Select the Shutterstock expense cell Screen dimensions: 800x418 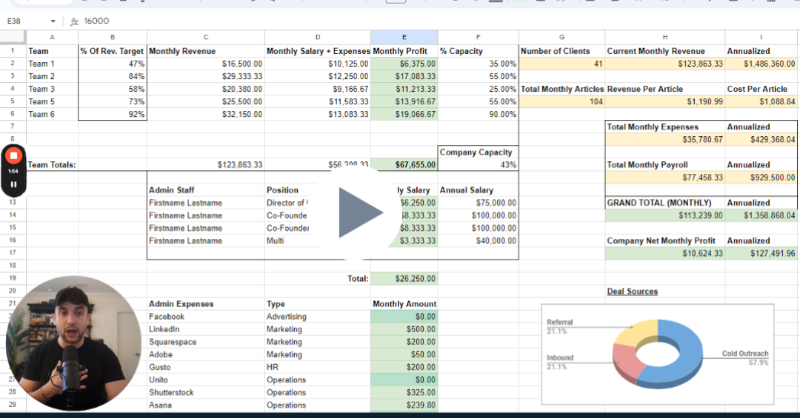click(206, 392)
